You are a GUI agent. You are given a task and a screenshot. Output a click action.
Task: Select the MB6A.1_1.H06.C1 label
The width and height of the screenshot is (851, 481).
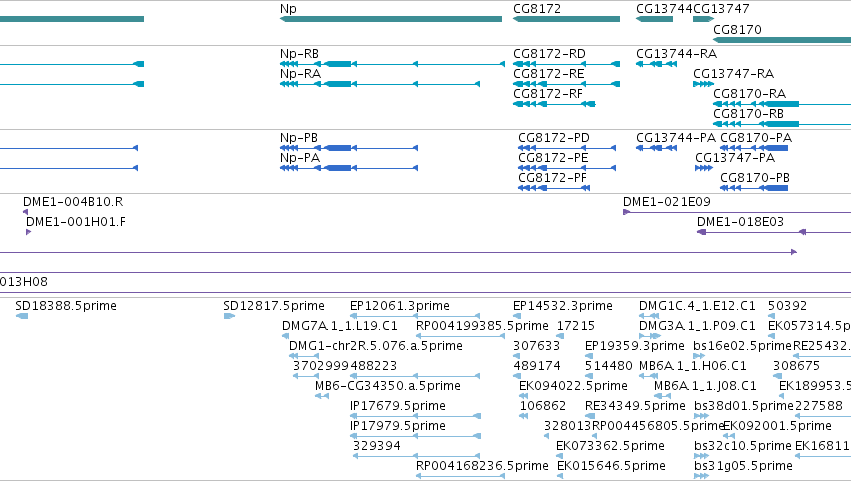click(693, 366)
